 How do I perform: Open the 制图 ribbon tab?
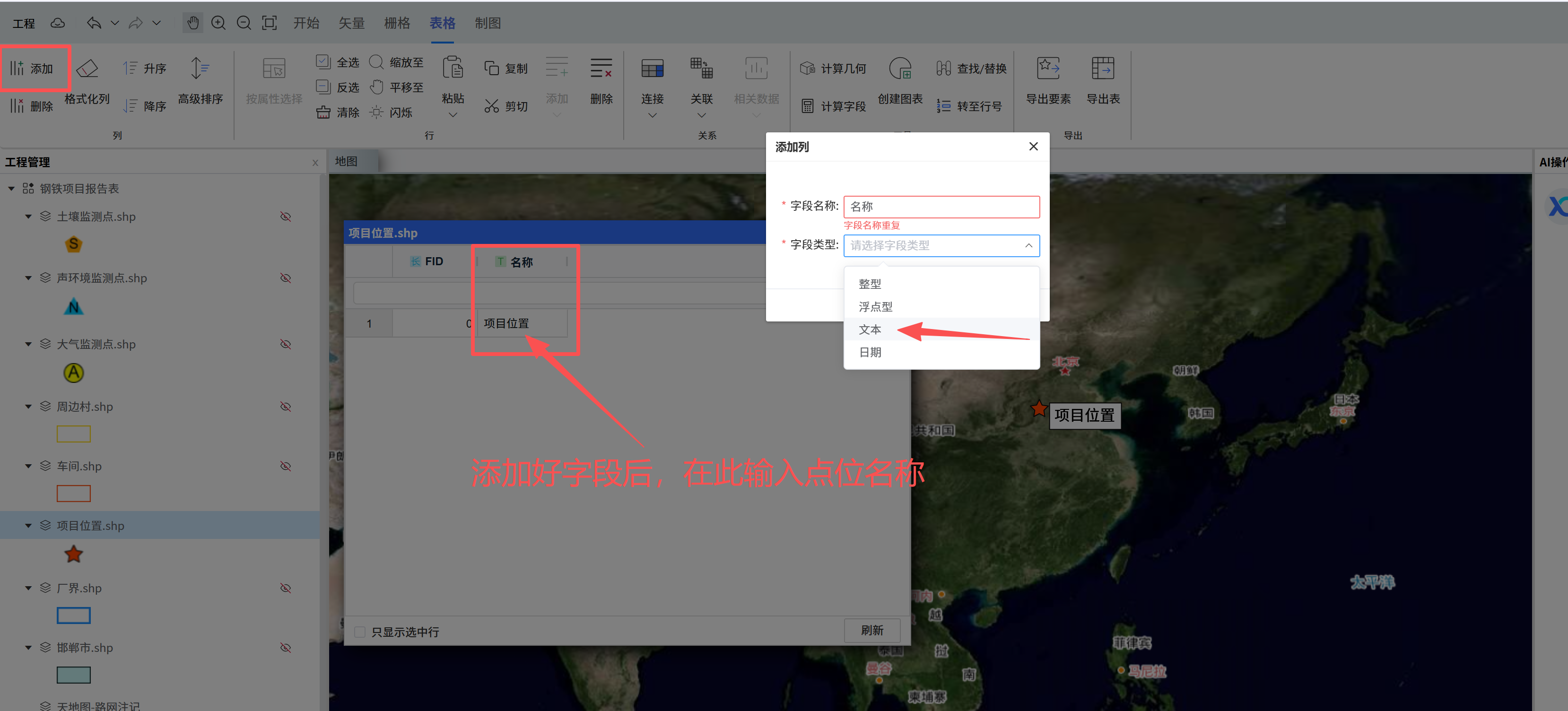tap(488, 23)
